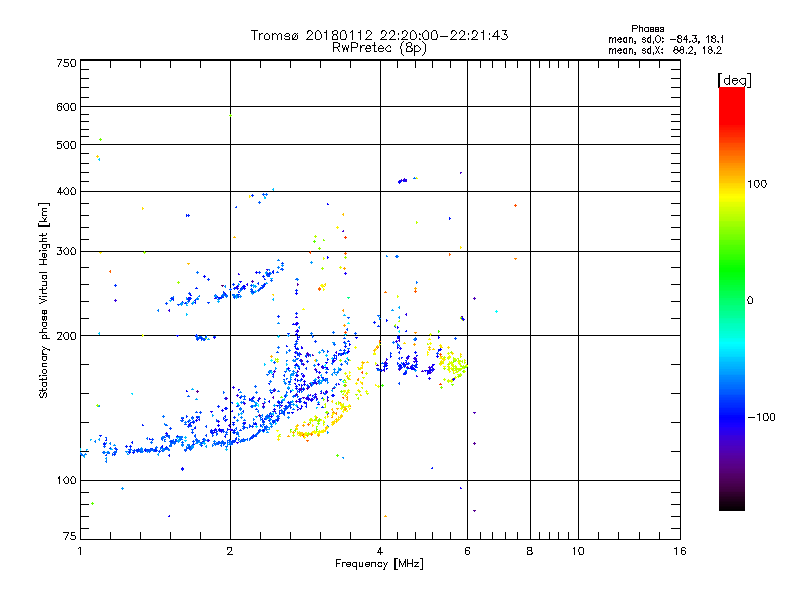Click the y-axis tick label '500'
This screenshot has width=800, height=600.
point(66,145)
